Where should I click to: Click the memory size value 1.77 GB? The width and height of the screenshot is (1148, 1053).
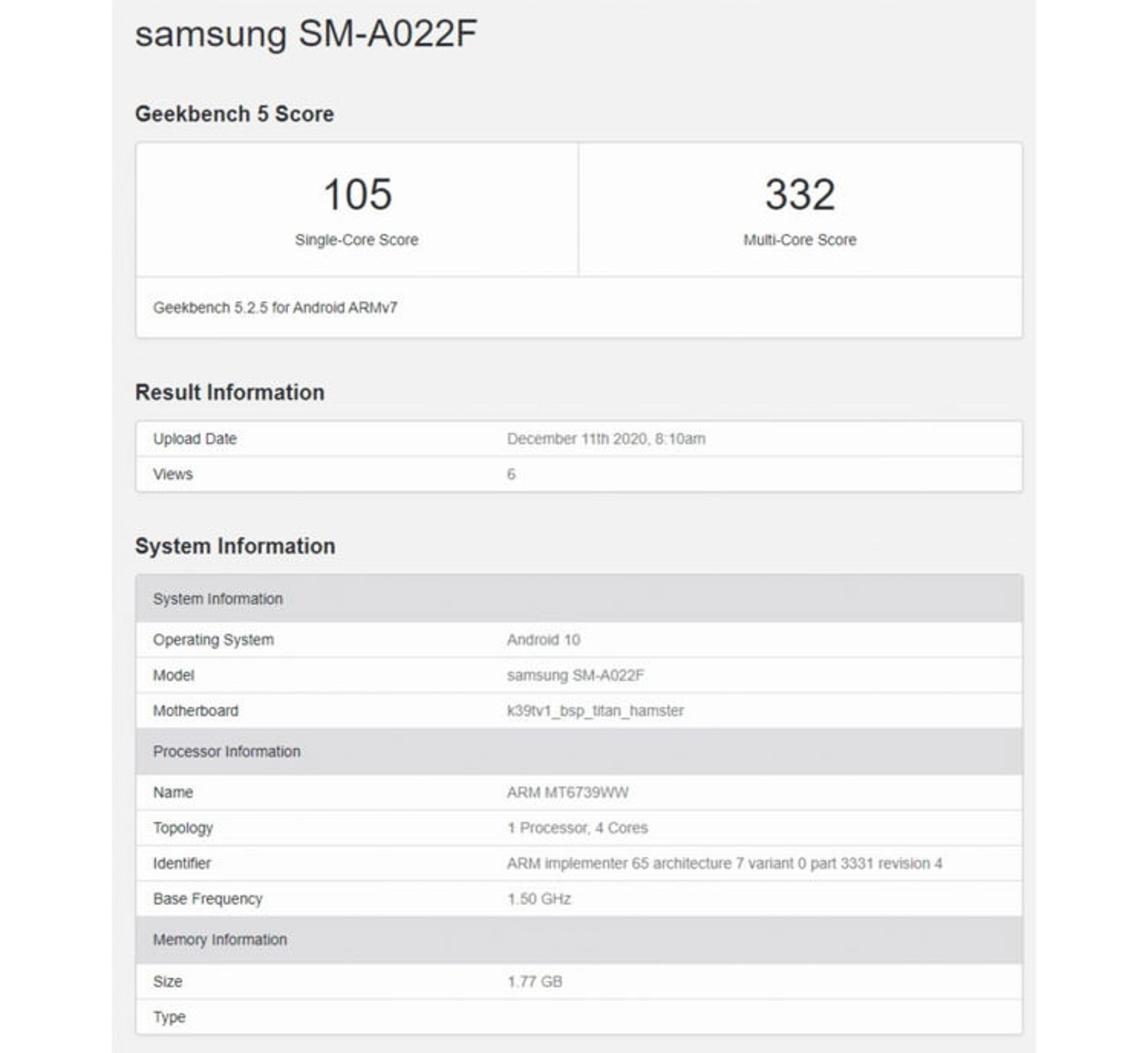coord(535,981)
